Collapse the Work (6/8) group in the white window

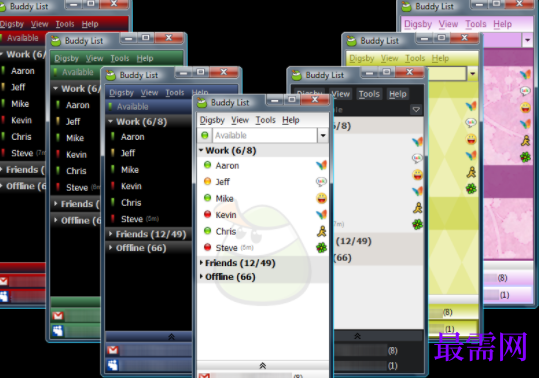(x=201, y=150)
